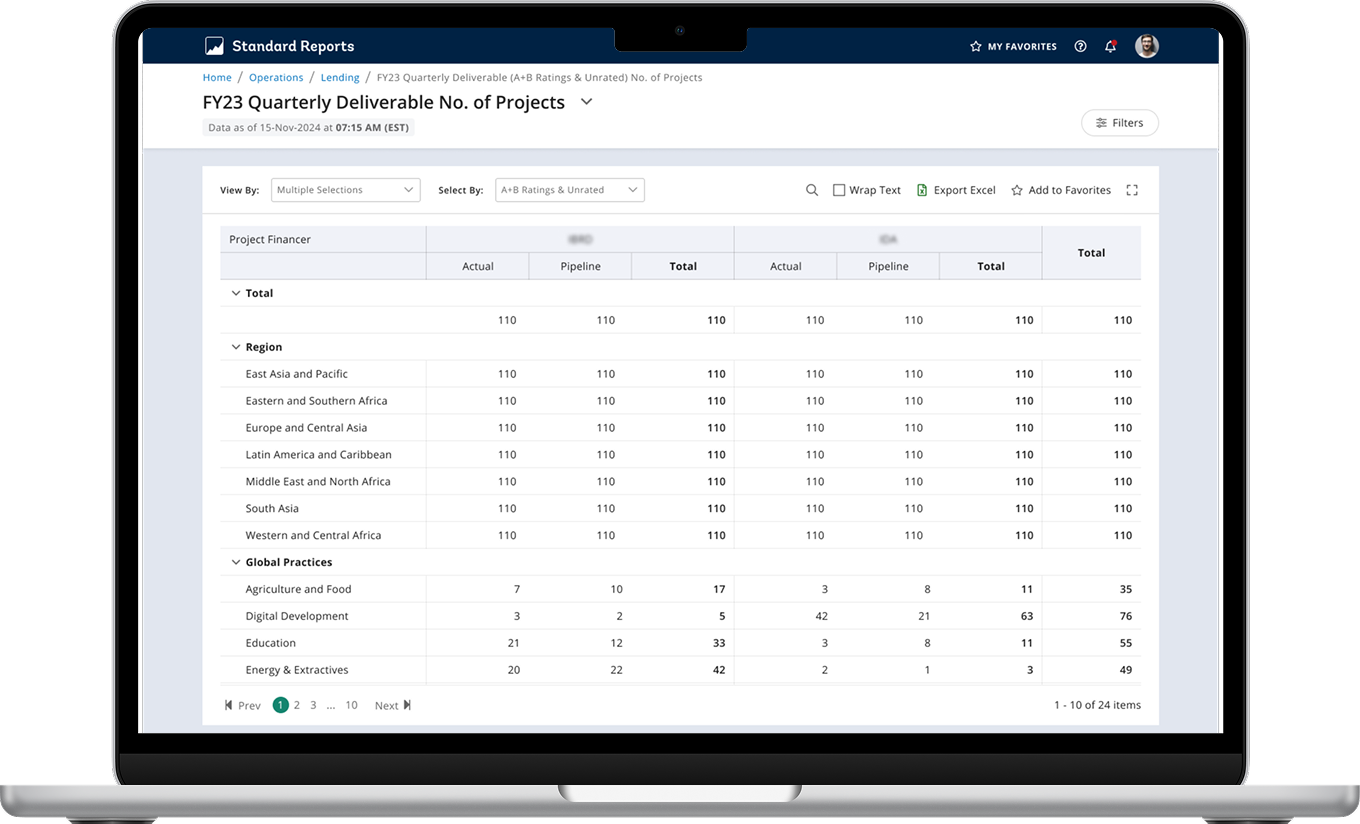Viewport: 1360px width, 824px height.
Task: Jump to the first page icon
Action: [x=230, y=705]
